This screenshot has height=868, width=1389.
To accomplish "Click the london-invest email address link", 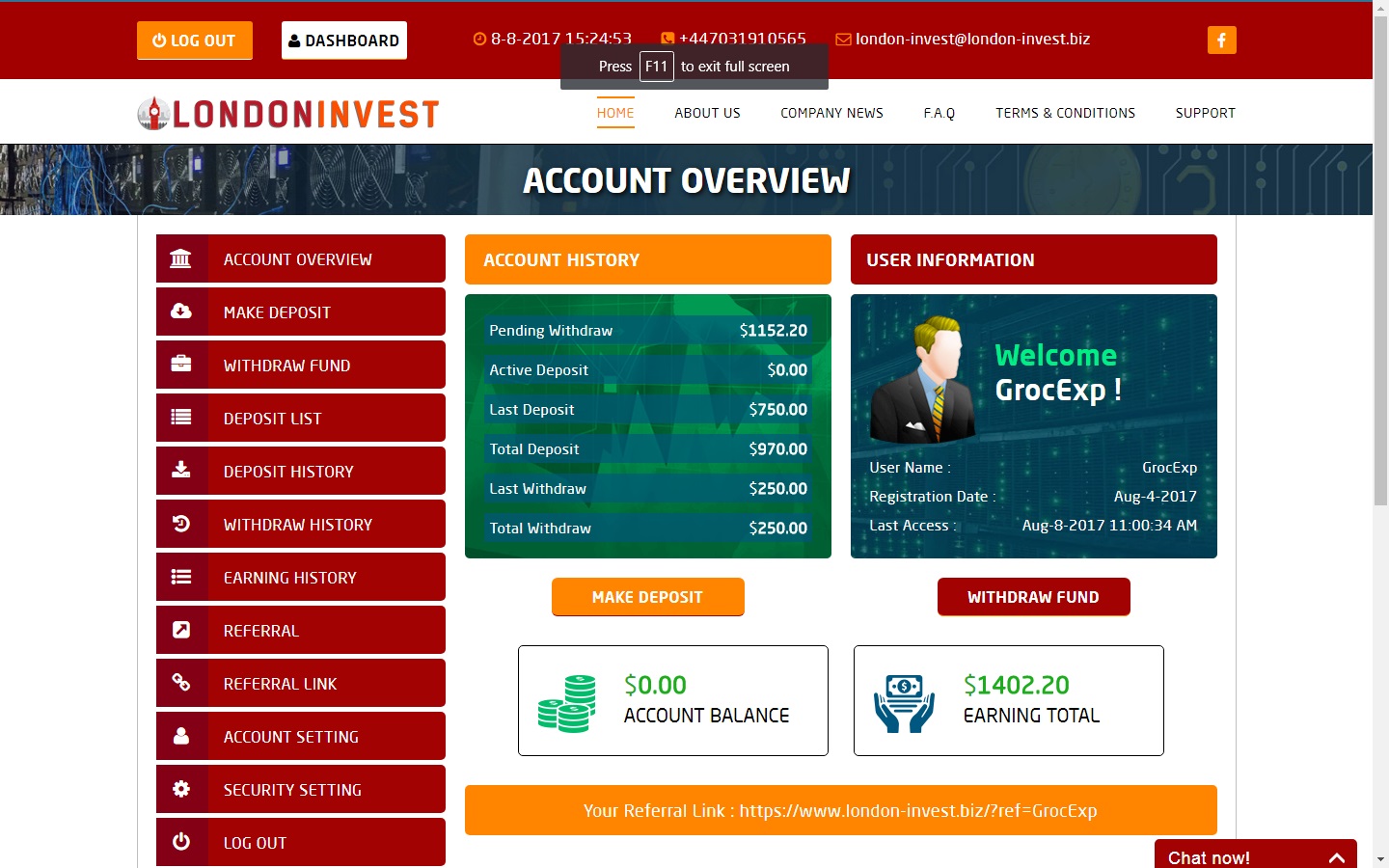I will coord(972,40).
